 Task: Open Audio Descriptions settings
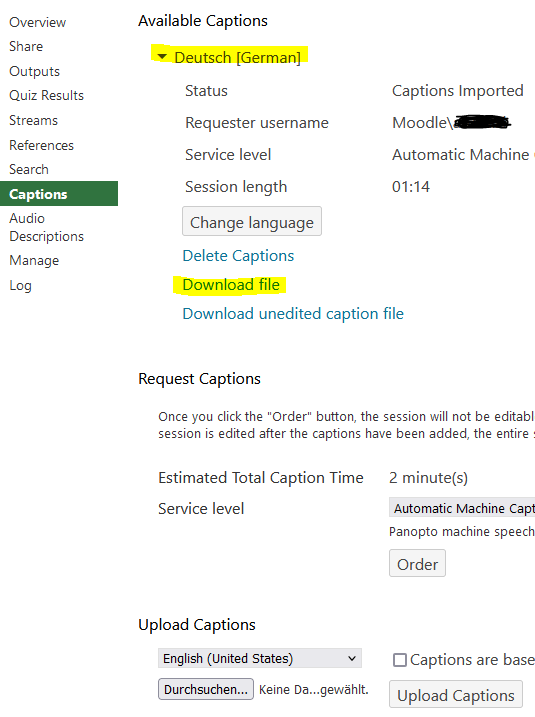47,227
